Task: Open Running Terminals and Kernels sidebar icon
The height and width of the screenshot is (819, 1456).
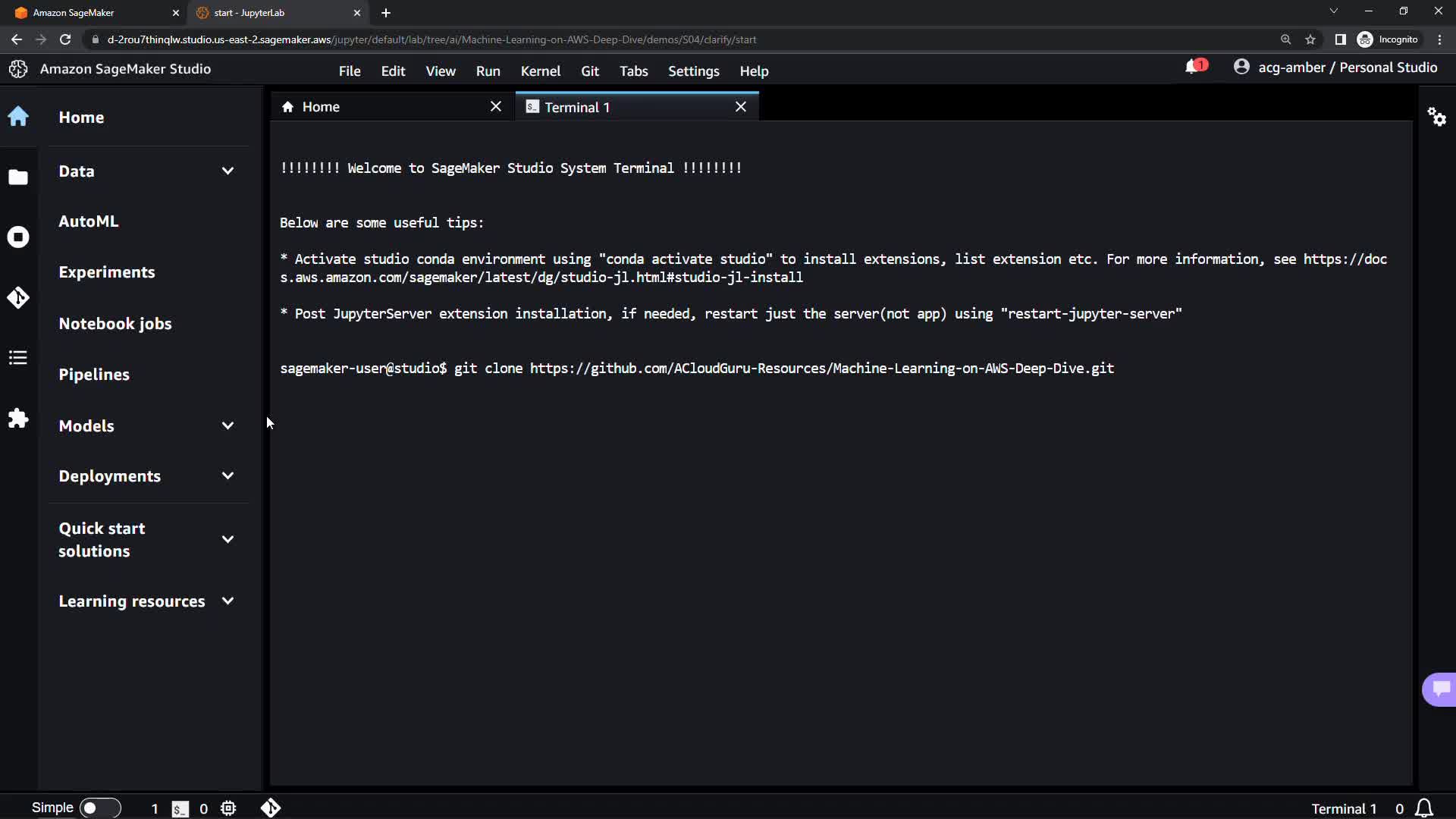Action: click(18, 237)
